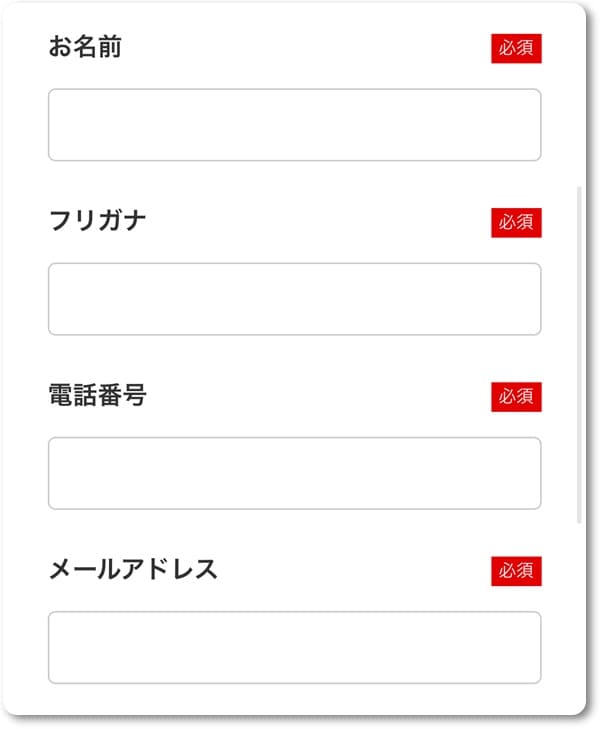Select the required marker on the name row
The width and height of the screenshot is (600, 729).
pos(516,48)
